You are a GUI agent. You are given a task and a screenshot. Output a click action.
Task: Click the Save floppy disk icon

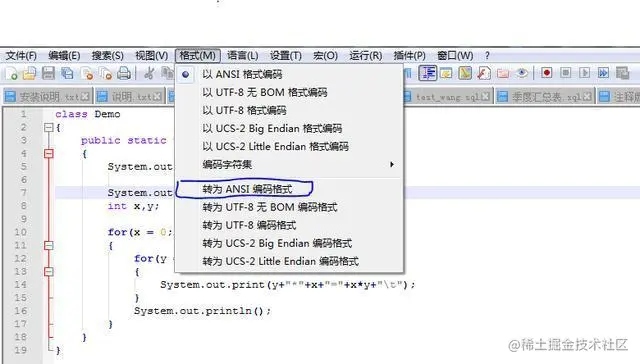point(48,73)
